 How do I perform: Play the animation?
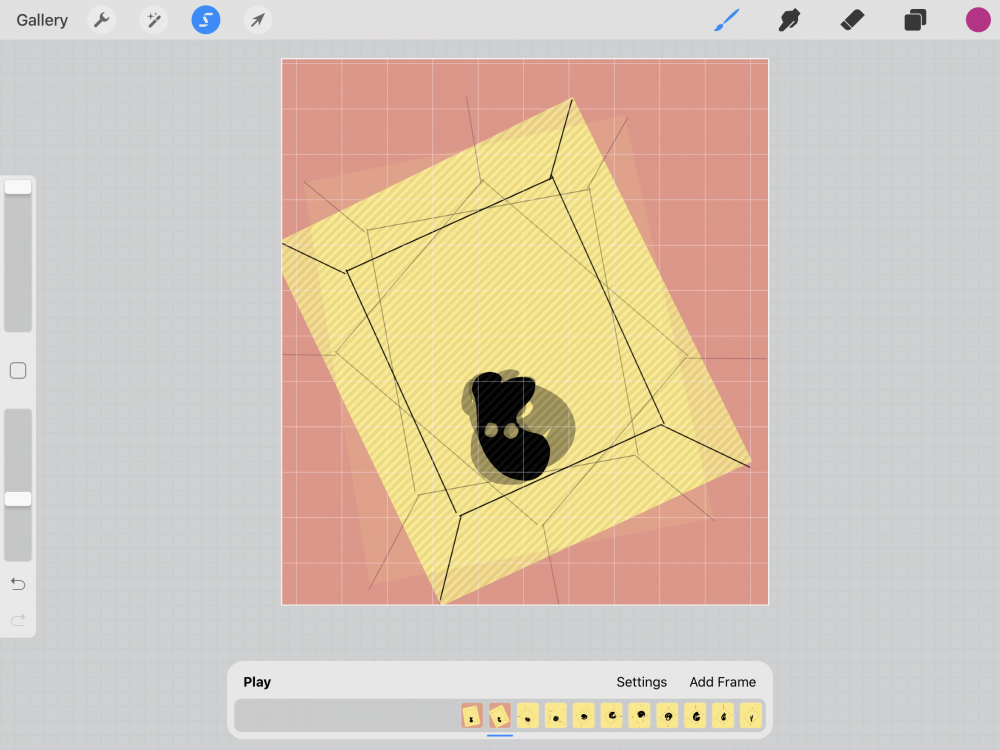click(257, 682)
